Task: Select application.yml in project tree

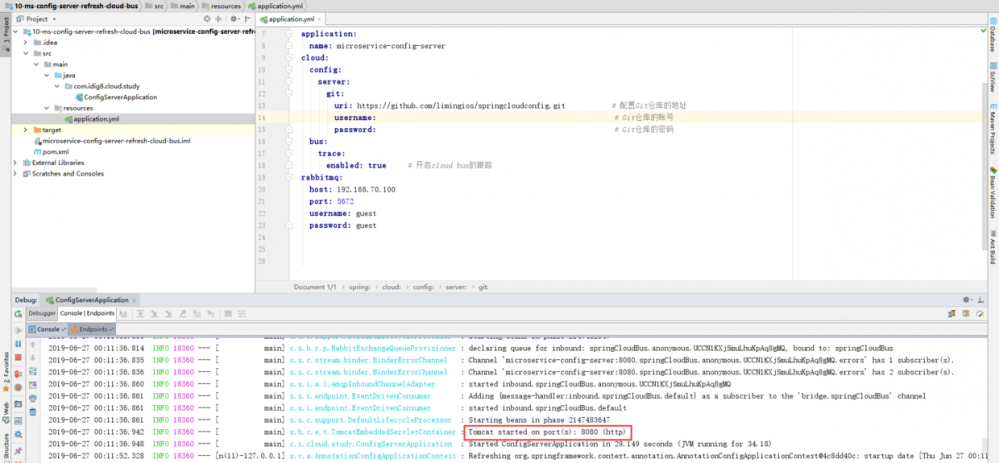Action: [x=92, y=118]
